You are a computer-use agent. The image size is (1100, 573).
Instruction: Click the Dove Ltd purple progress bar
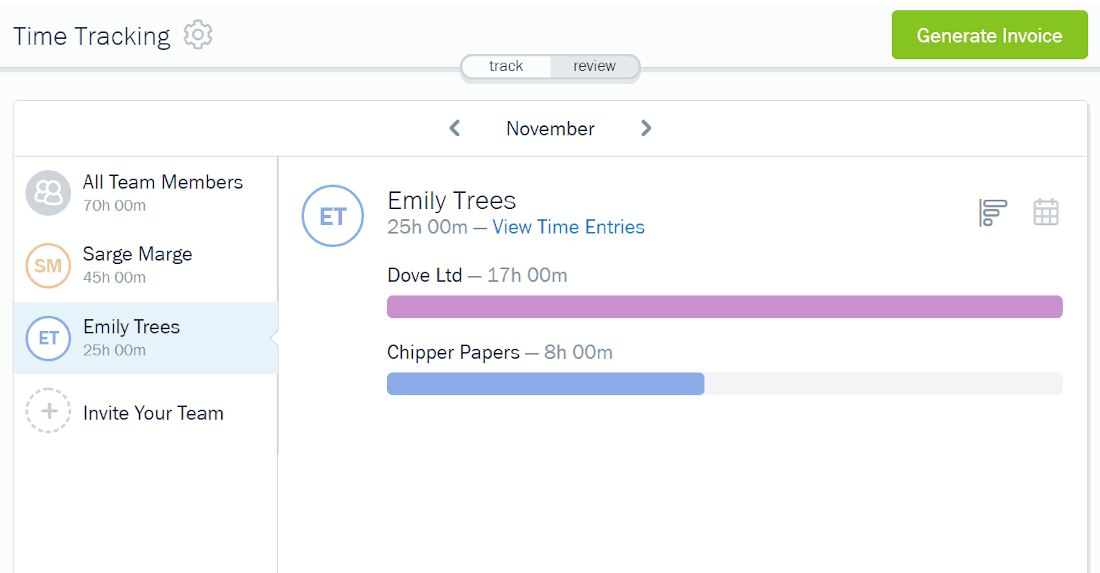(725, 306)
